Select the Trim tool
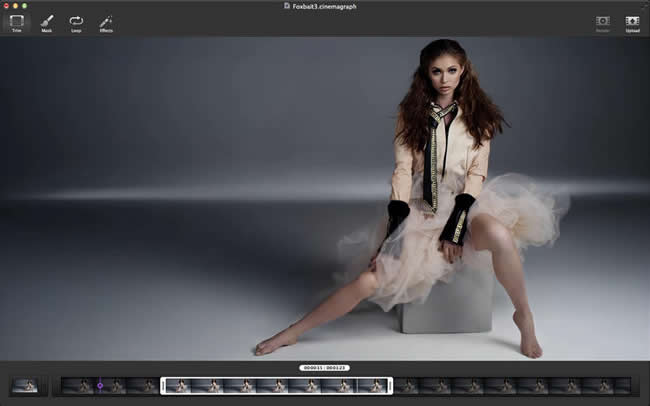This screenshot has width=650, height=406. (17, 22)
